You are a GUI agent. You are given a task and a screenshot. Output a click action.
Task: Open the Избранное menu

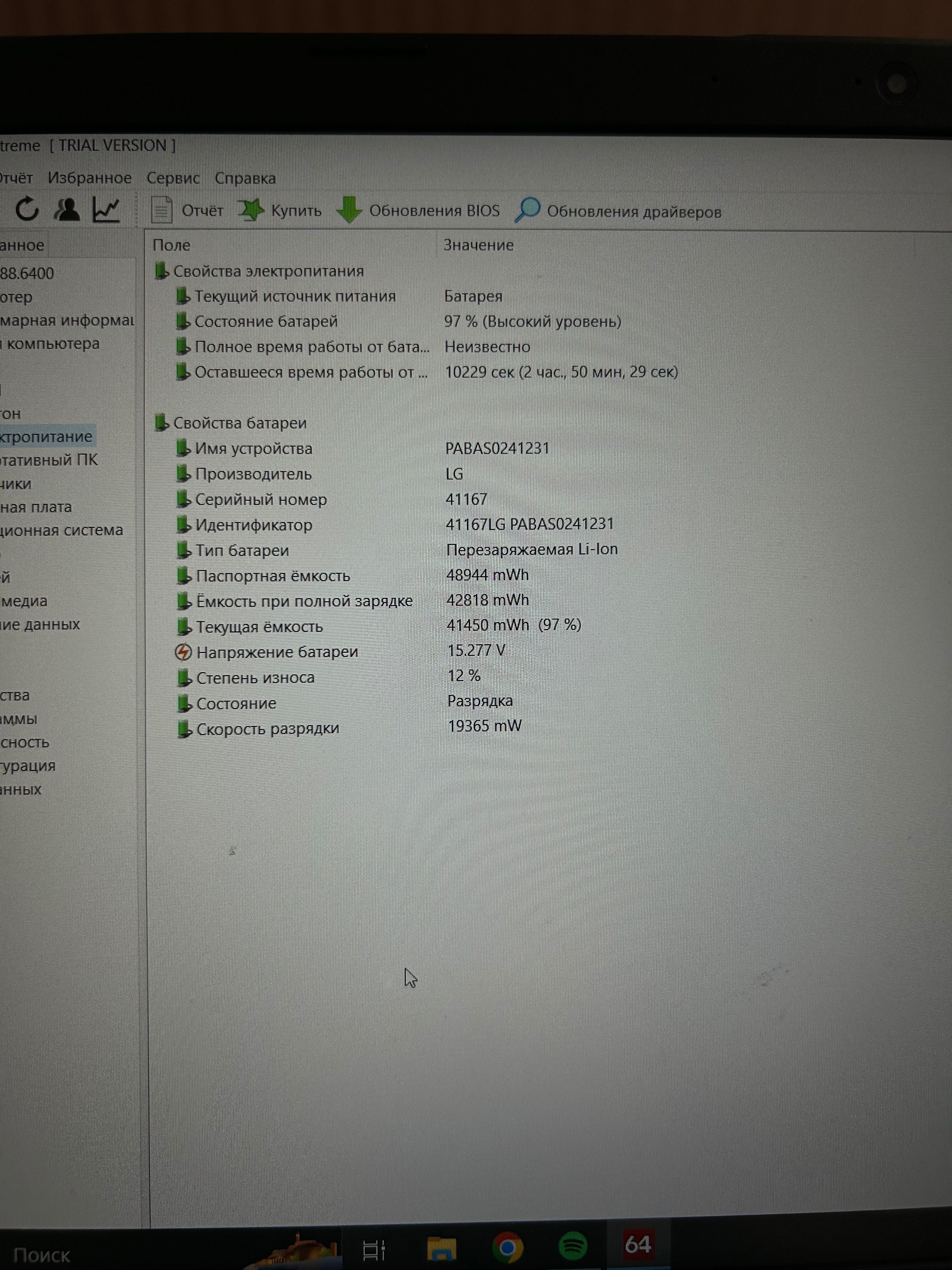(89, 178)
